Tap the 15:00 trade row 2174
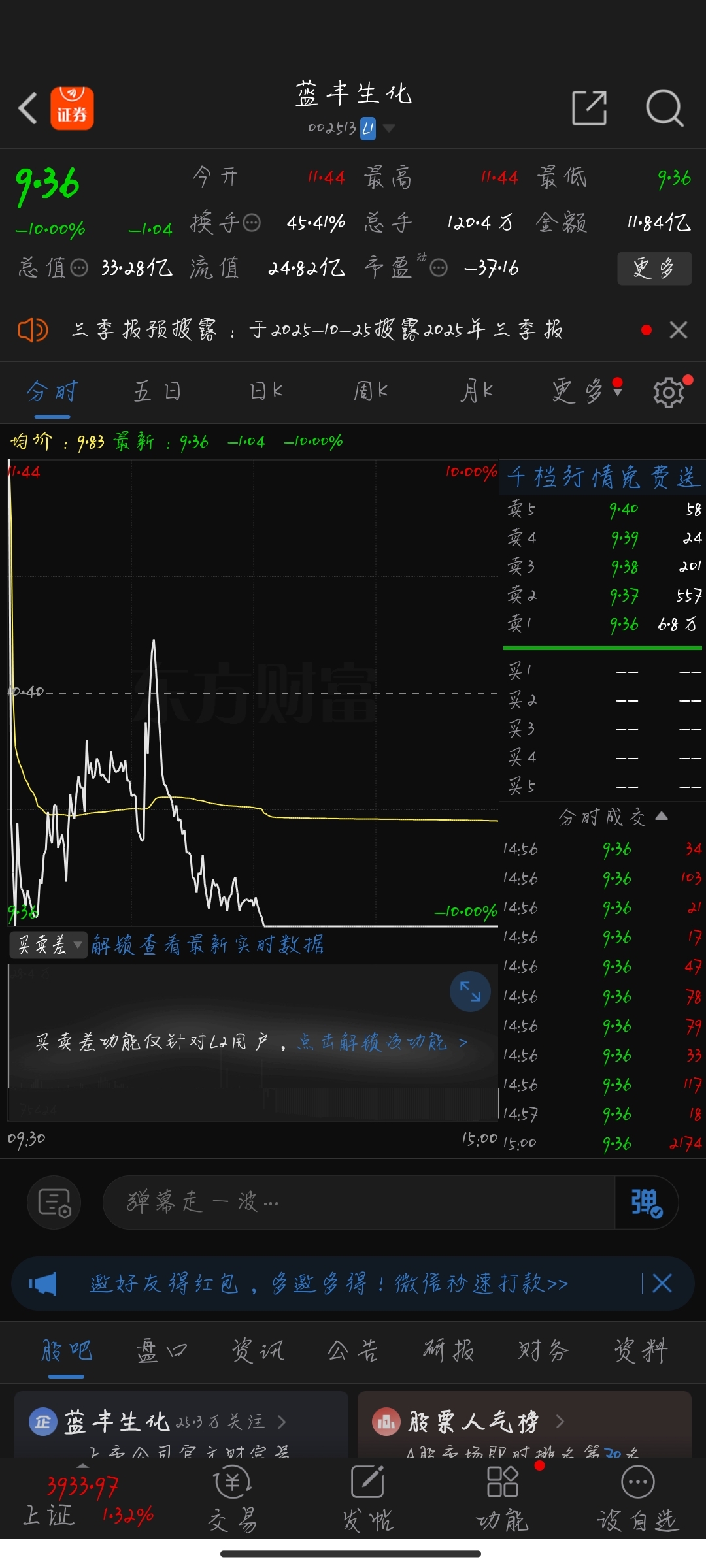 pos(602,1143)
